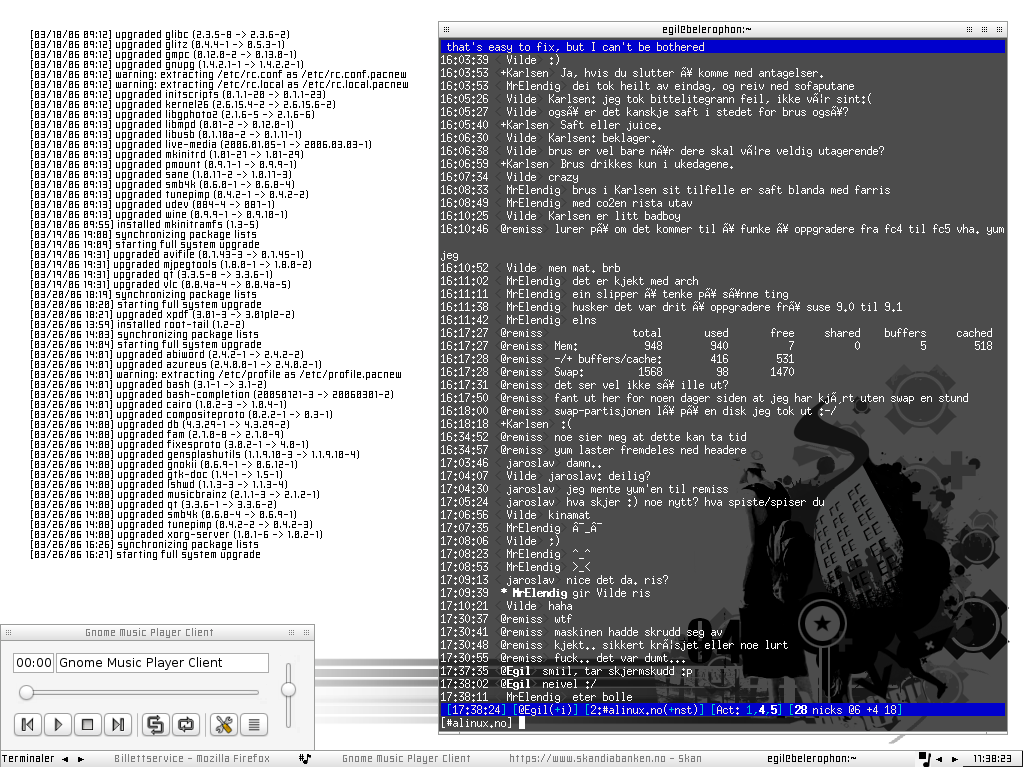Click the vertical volume slider knob

pos(288,689)
